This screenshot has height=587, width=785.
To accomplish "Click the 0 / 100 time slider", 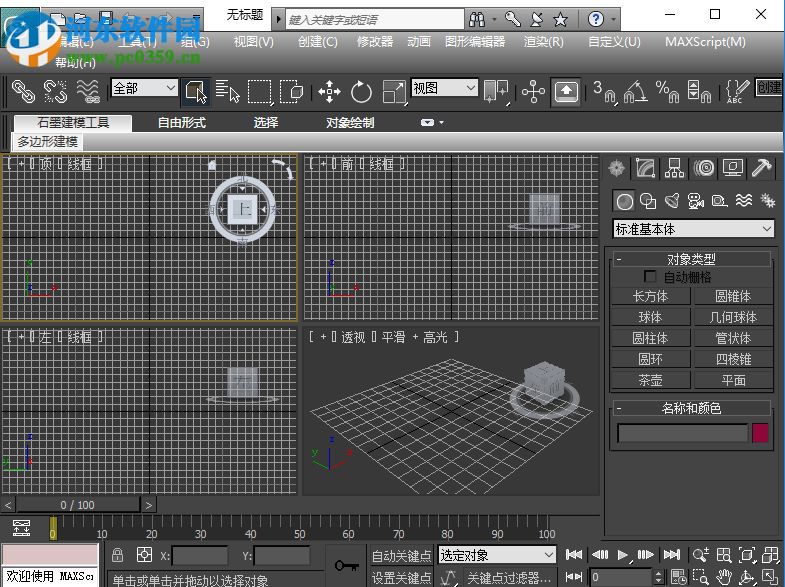I will [78, 505].
